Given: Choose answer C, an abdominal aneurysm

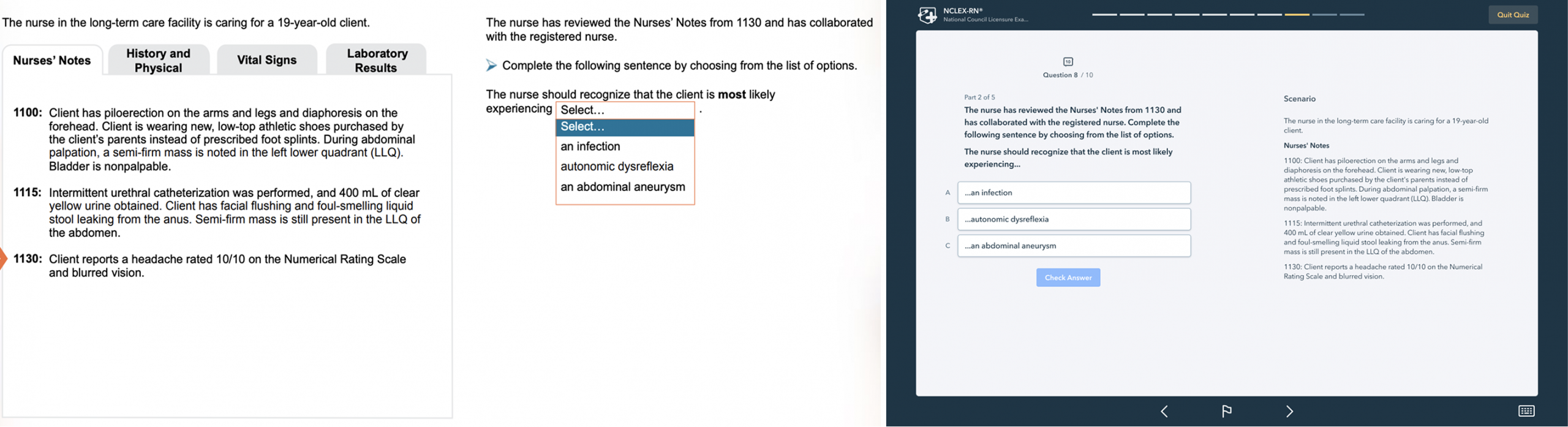Looking at the screenshot, I should tap(1074, 246).
